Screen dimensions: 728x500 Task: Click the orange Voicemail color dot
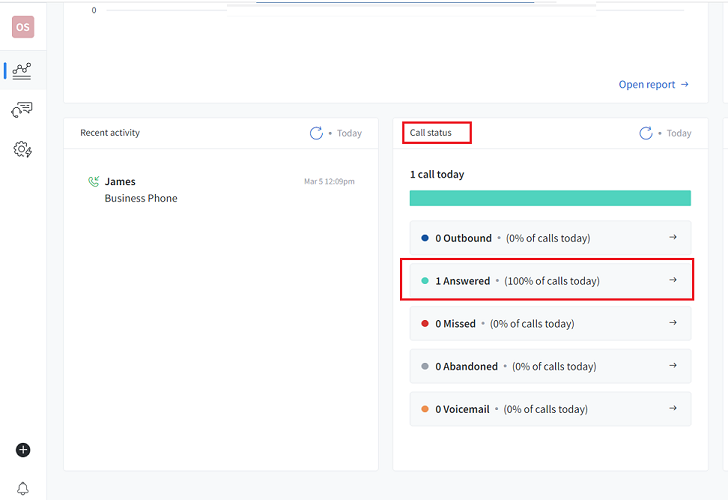tap(425, 409)
